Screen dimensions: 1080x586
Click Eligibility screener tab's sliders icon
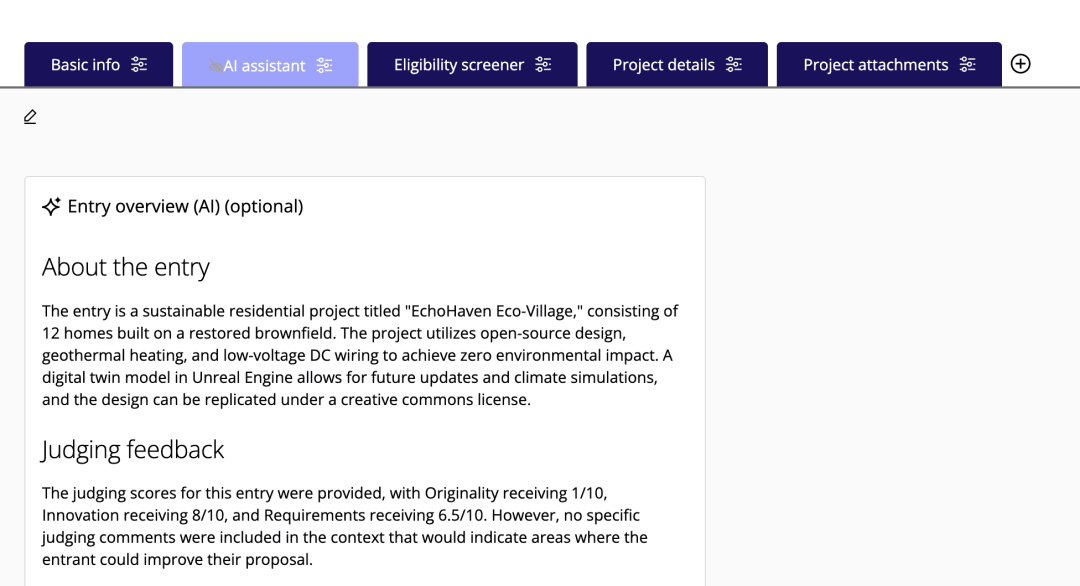pyautogui.click(x=543, y=65)
